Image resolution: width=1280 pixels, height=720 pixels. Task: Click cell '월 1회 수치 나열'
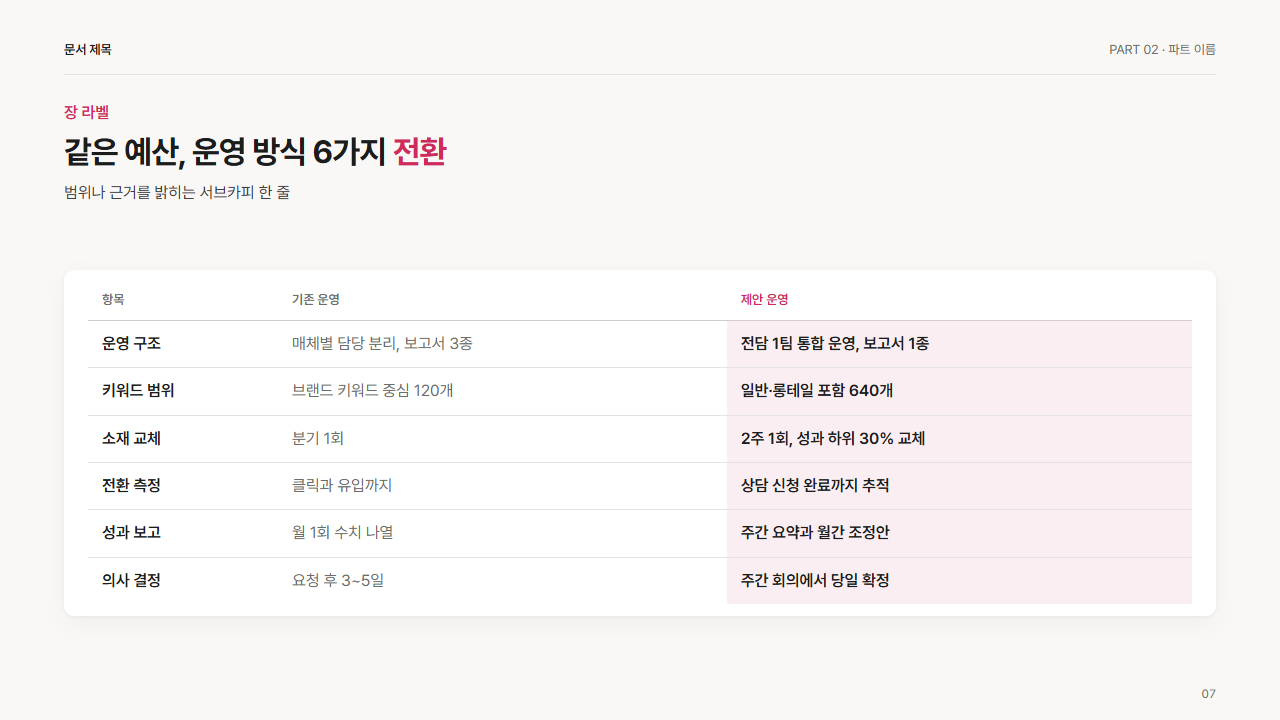coord(343,532)
